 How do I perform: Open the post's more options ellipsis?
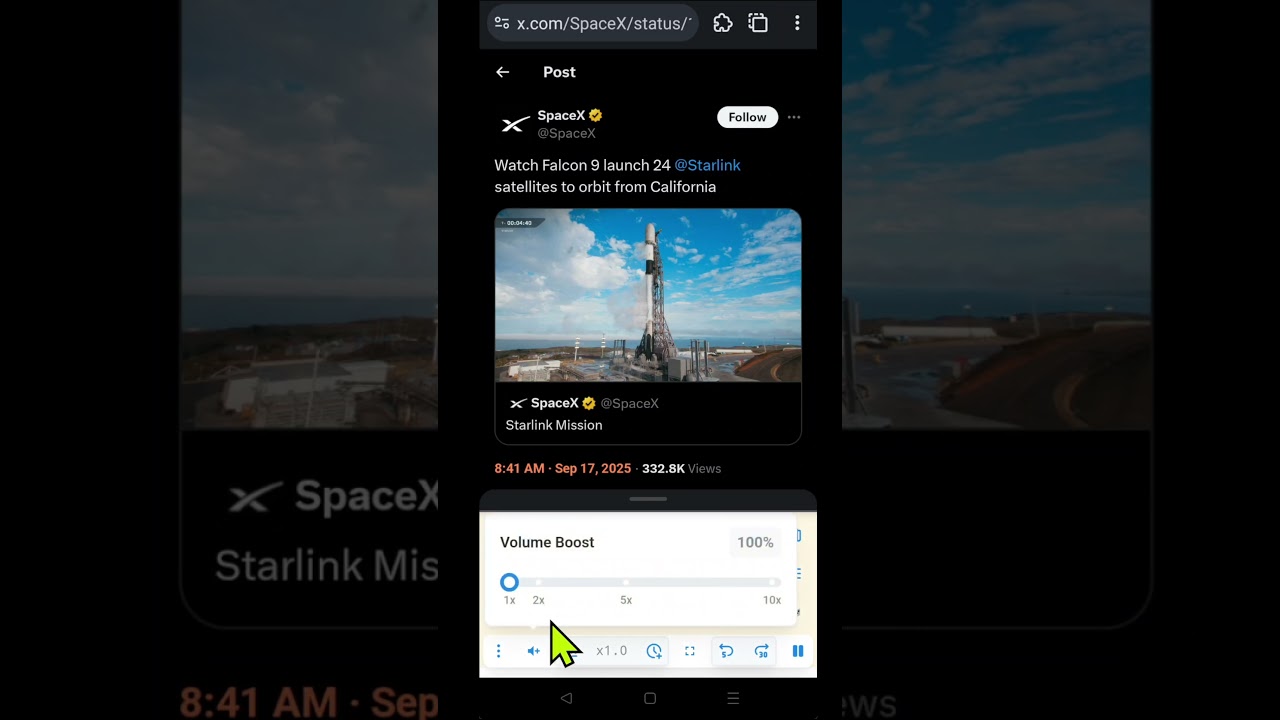[794, 117]
